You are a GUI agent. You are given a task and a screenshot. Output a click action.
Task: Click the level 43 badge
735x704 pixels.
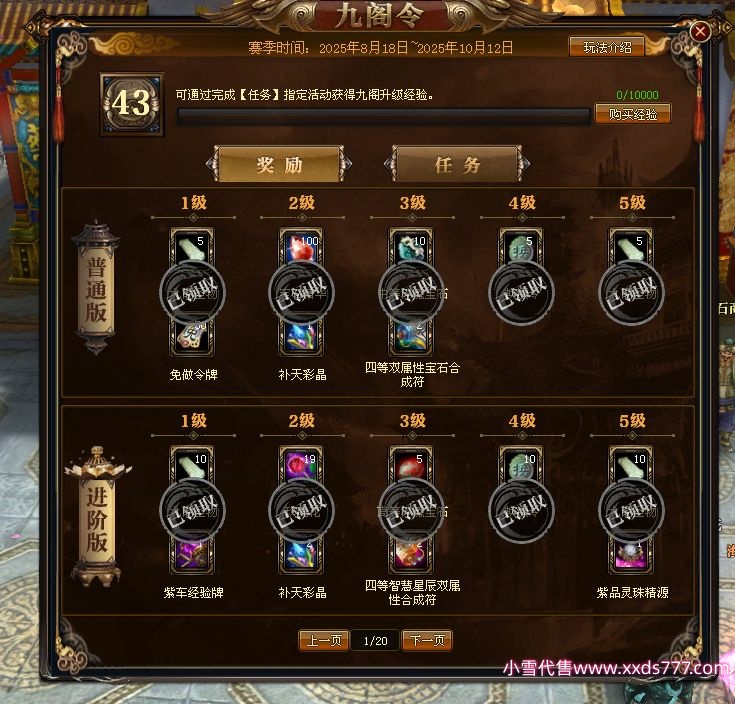tap(132, 104)
